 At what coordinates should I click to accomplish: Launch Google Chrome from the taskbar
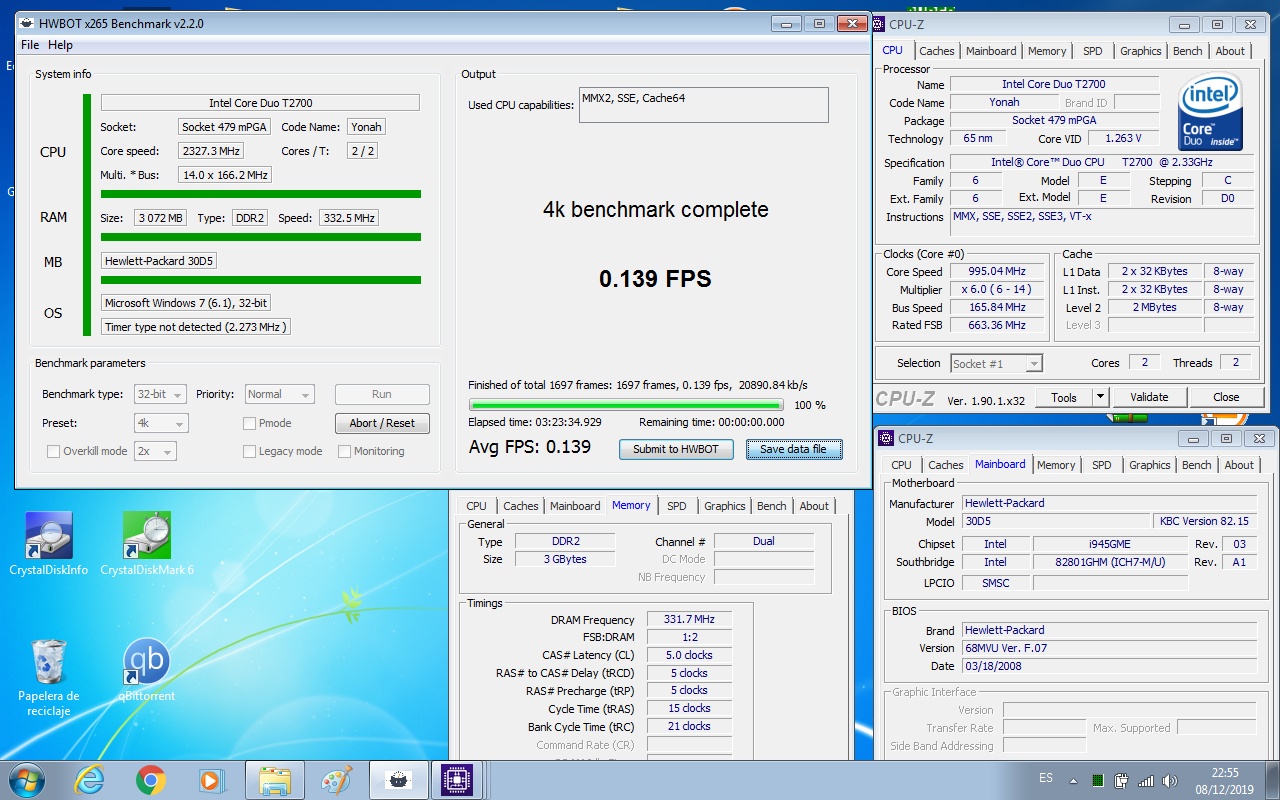[151, 780]
